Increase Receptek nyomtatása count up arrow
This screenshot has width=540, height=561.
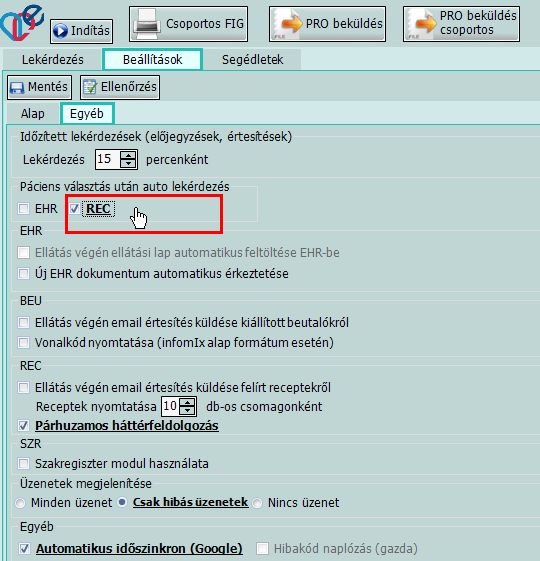click(187, 403)
